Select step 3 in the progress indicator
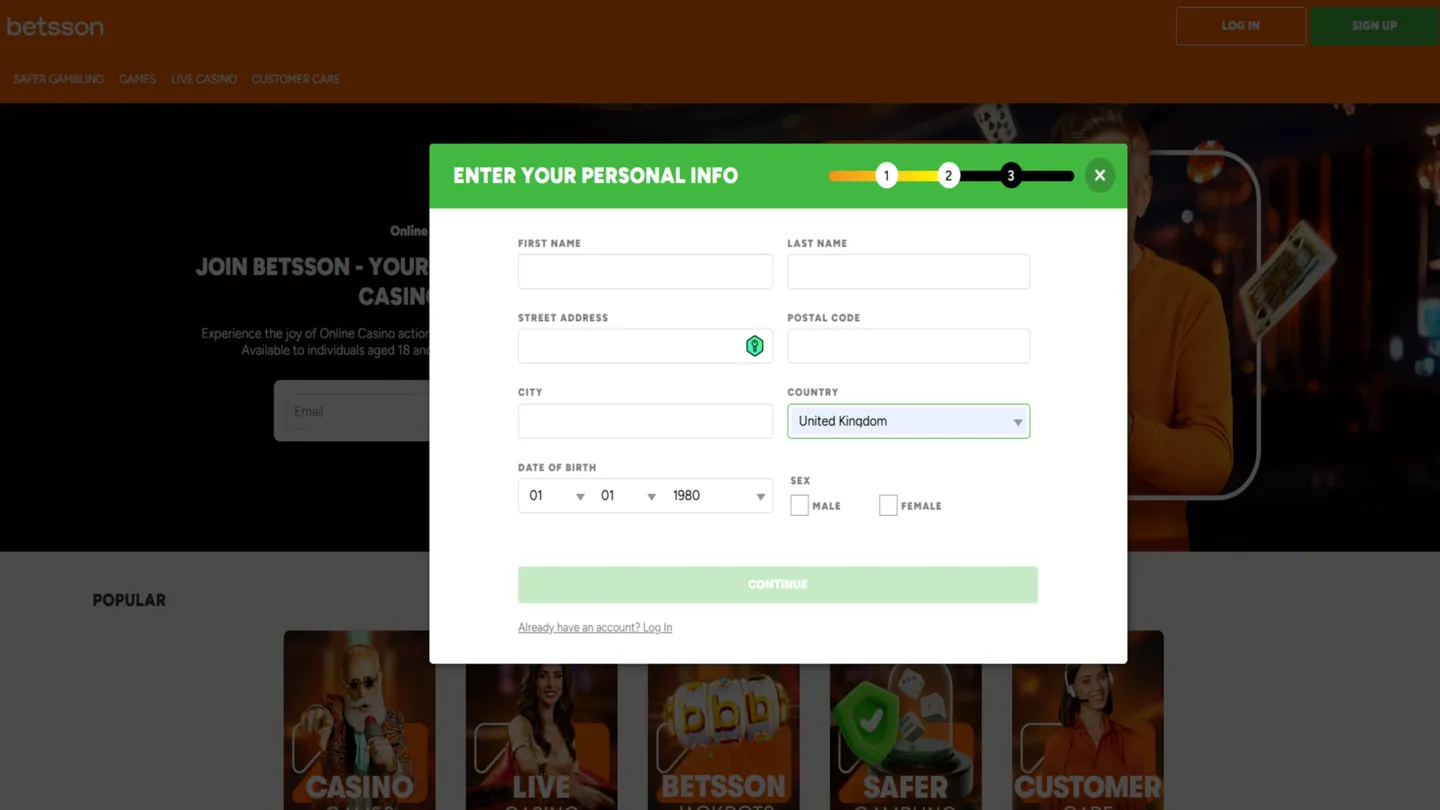 click(x=1010, y=175)
